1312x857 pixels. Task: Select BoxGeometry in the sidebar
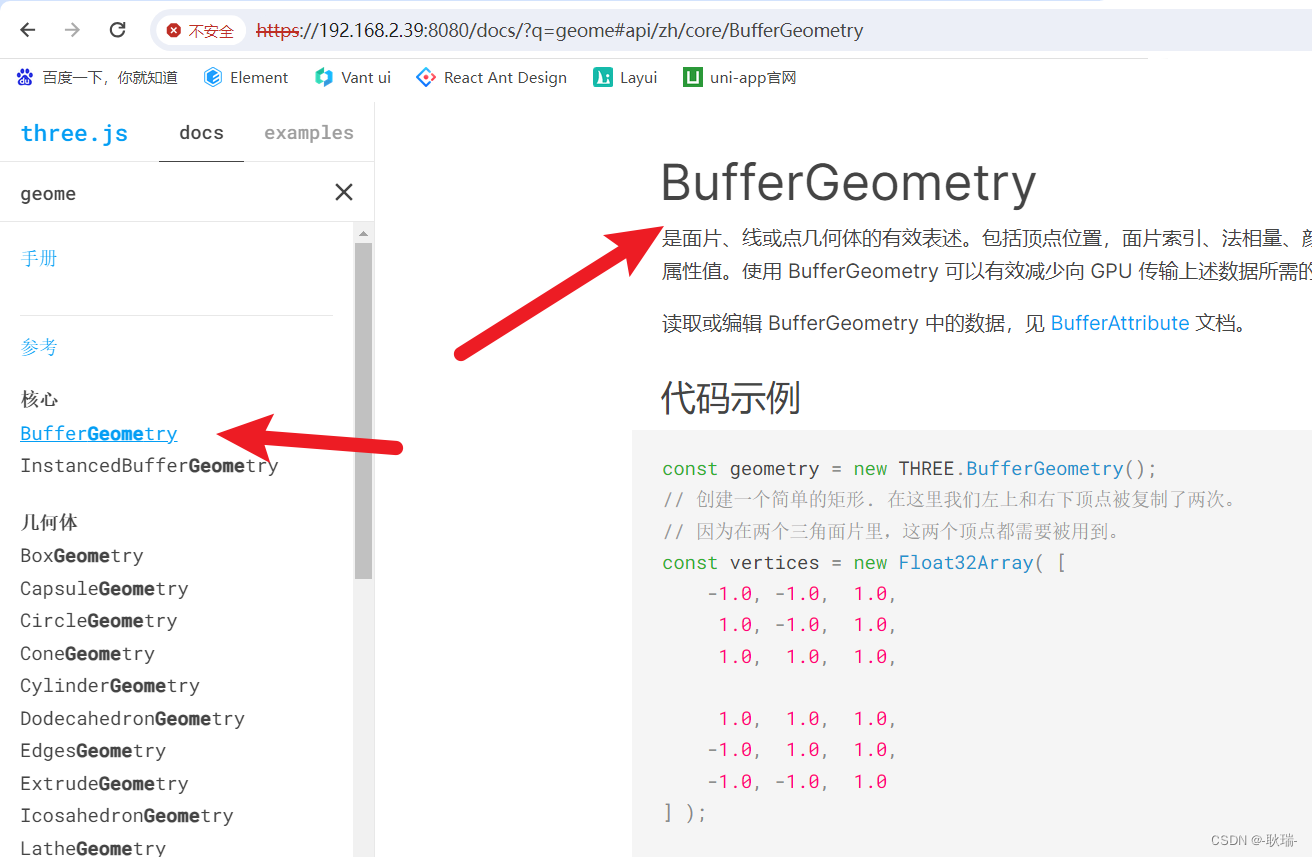81,555
